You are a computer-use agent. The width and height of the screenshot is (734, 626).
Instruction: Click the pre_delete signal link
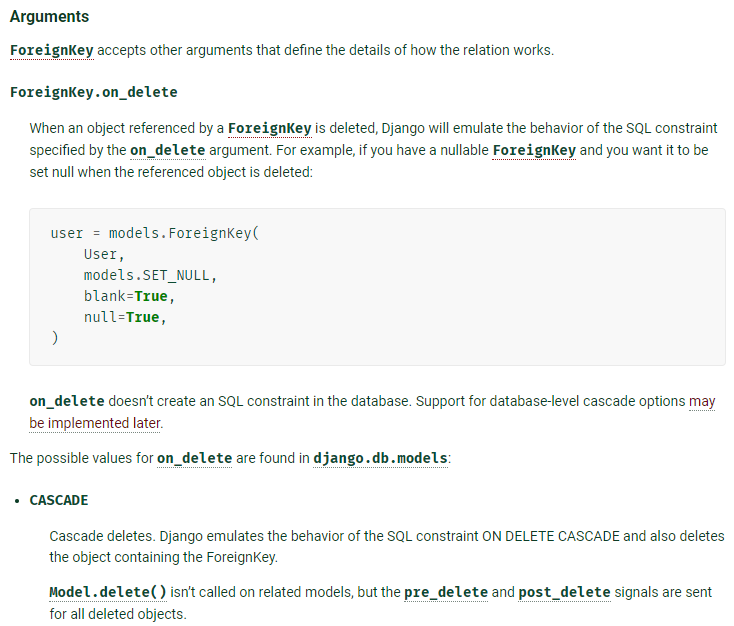pyautogui.click(x=446, y=592)
